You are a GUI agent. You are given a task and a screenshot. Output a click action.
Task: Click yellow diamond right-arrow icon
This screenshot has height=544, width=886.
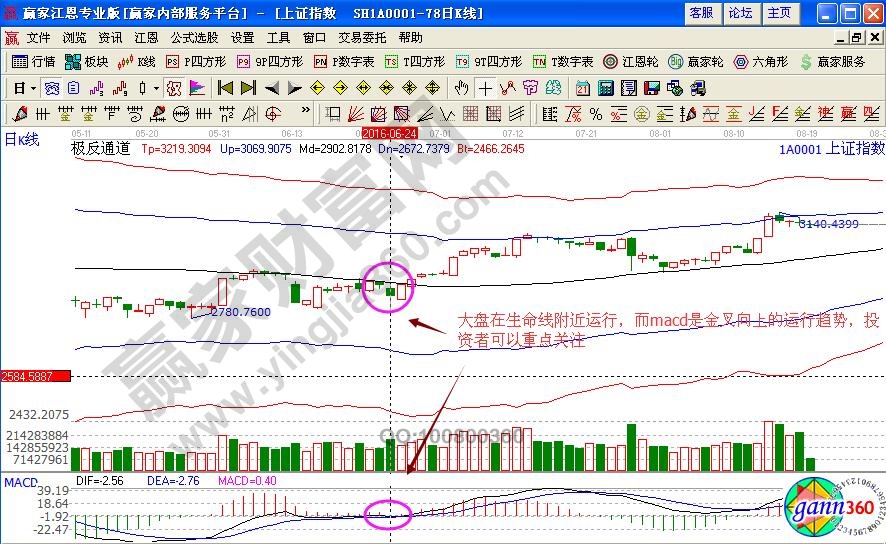click(341, 88)
